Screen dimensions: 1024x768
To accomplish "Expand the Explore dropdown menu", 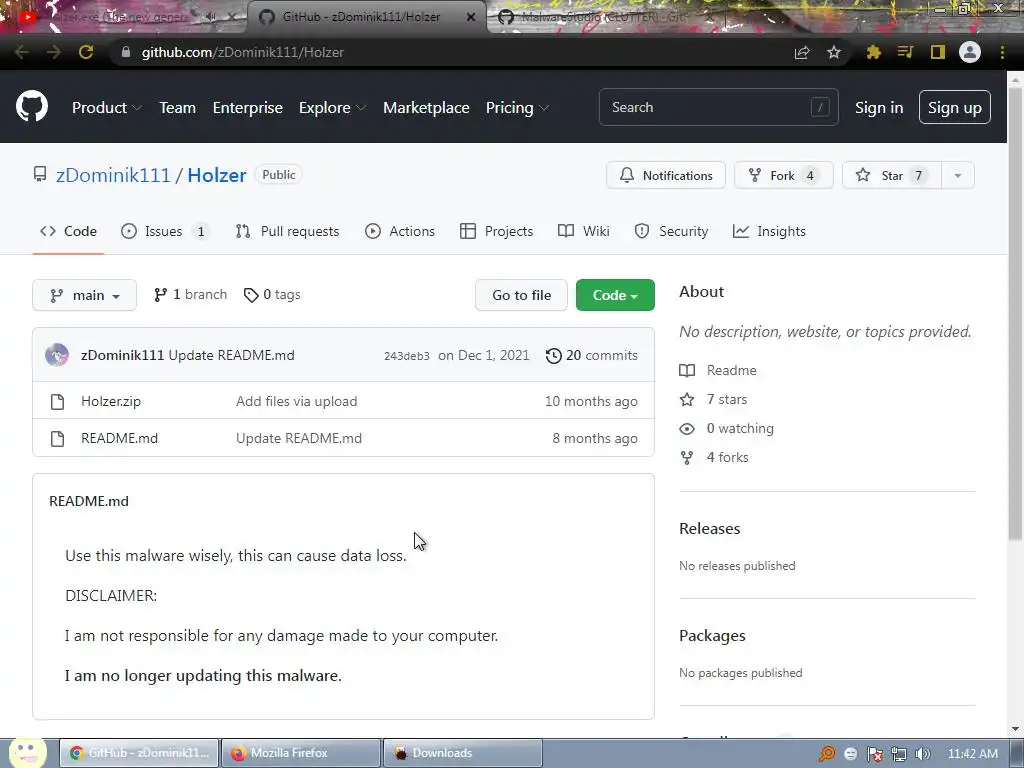I will [x=332, y=108].
